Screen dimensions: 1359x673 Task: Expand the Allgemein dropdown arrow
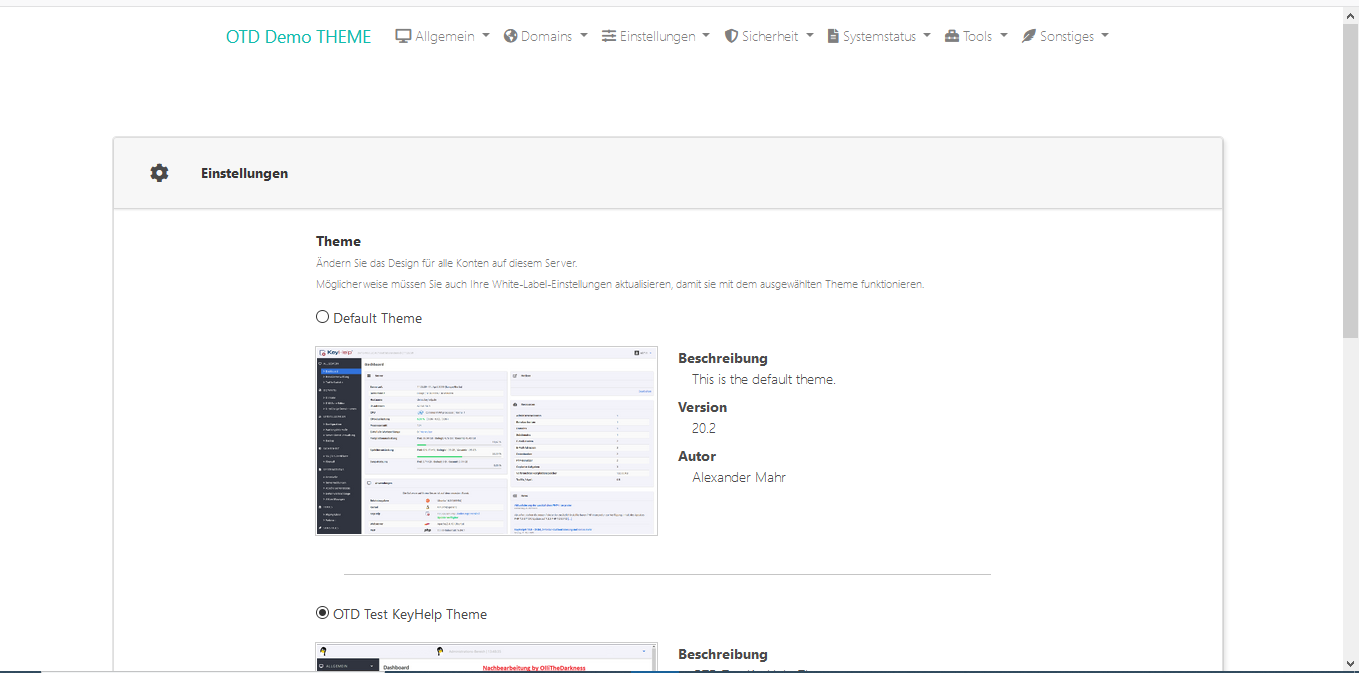486,36
